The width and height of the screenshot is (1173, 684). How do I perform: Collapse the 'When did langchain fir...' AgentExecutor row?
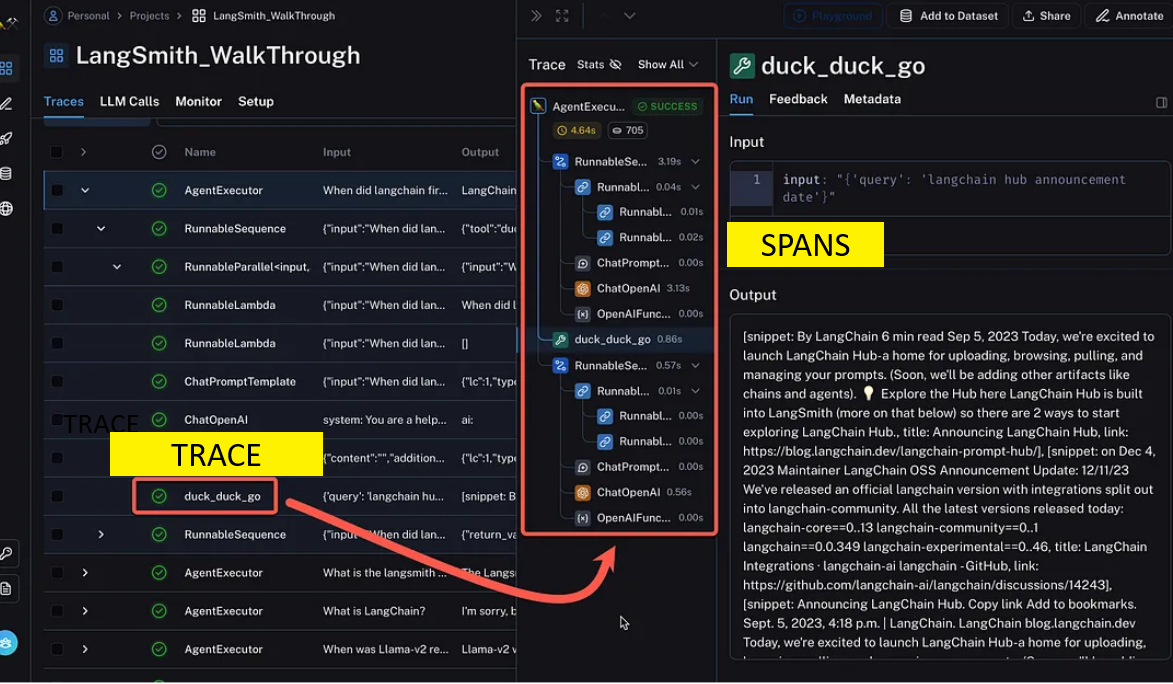click(x=85, y=190)
